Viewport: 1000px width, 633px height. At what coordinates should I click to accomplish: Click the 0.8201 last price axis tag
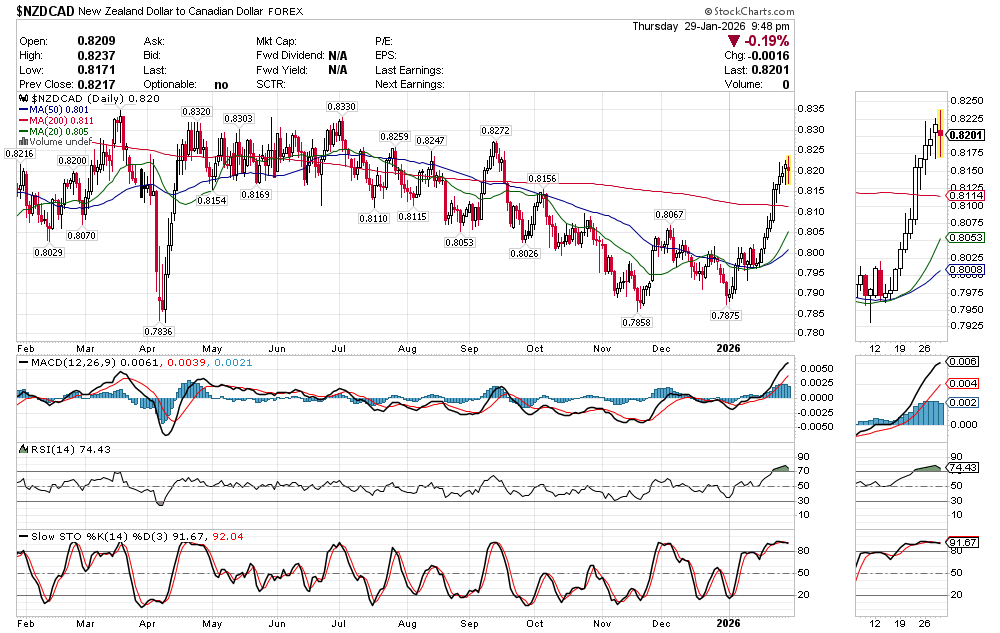pos(966,135)
